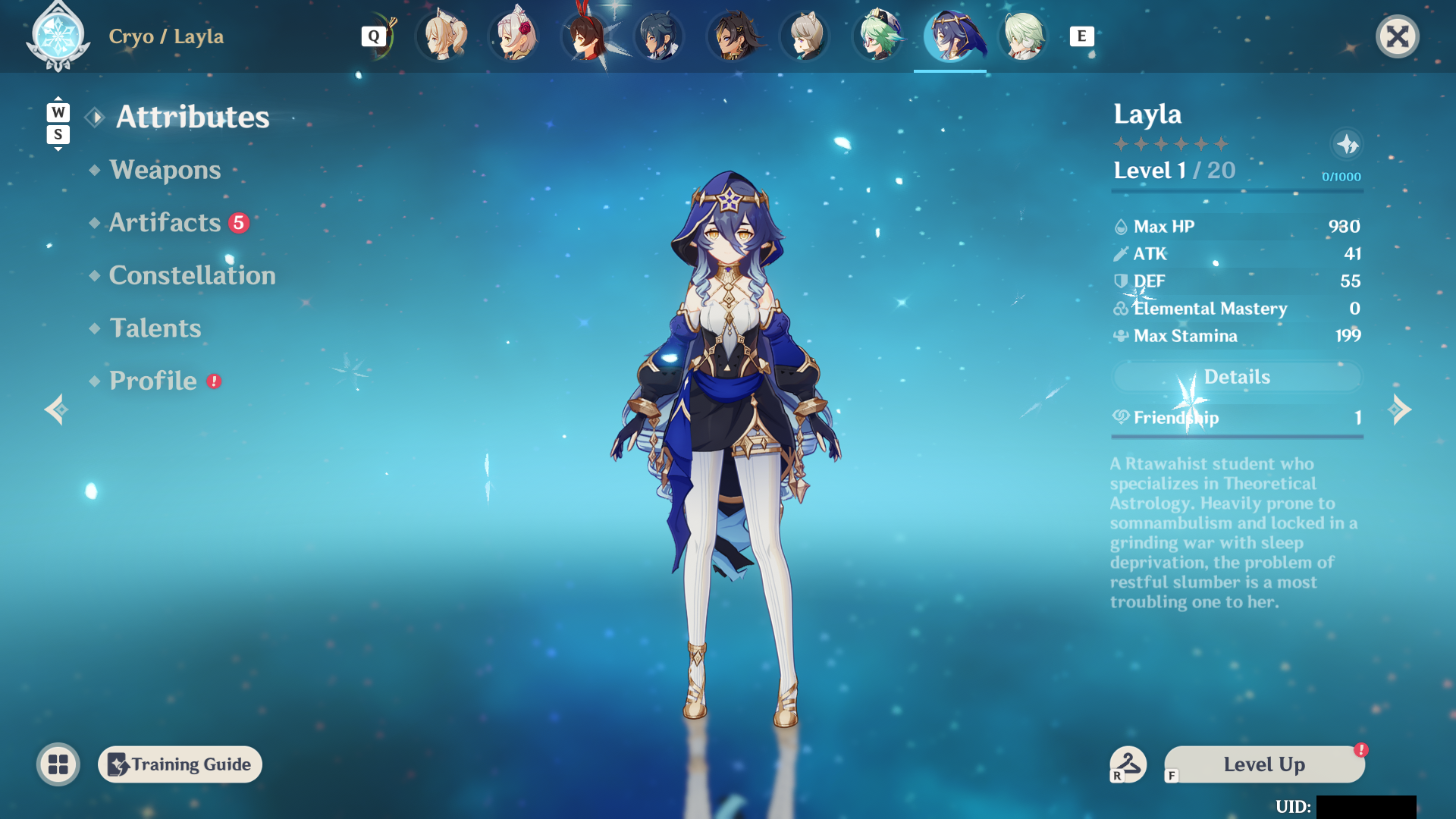1456x819 pixels.
Task: Select the pale green-haired portrait beside E
Action: [1024, 36]
